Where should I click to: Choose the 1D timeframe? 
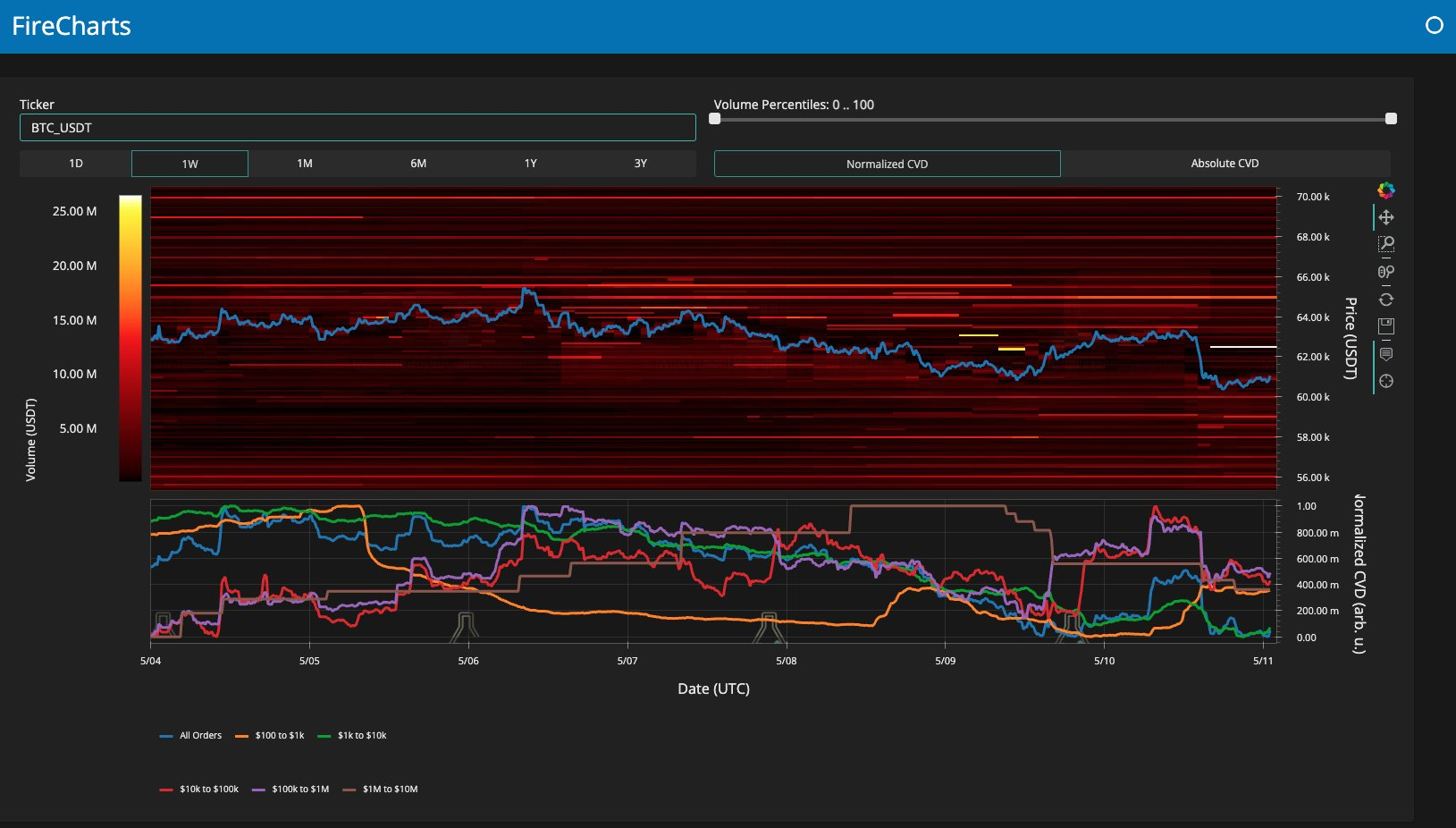coord(76,164)
